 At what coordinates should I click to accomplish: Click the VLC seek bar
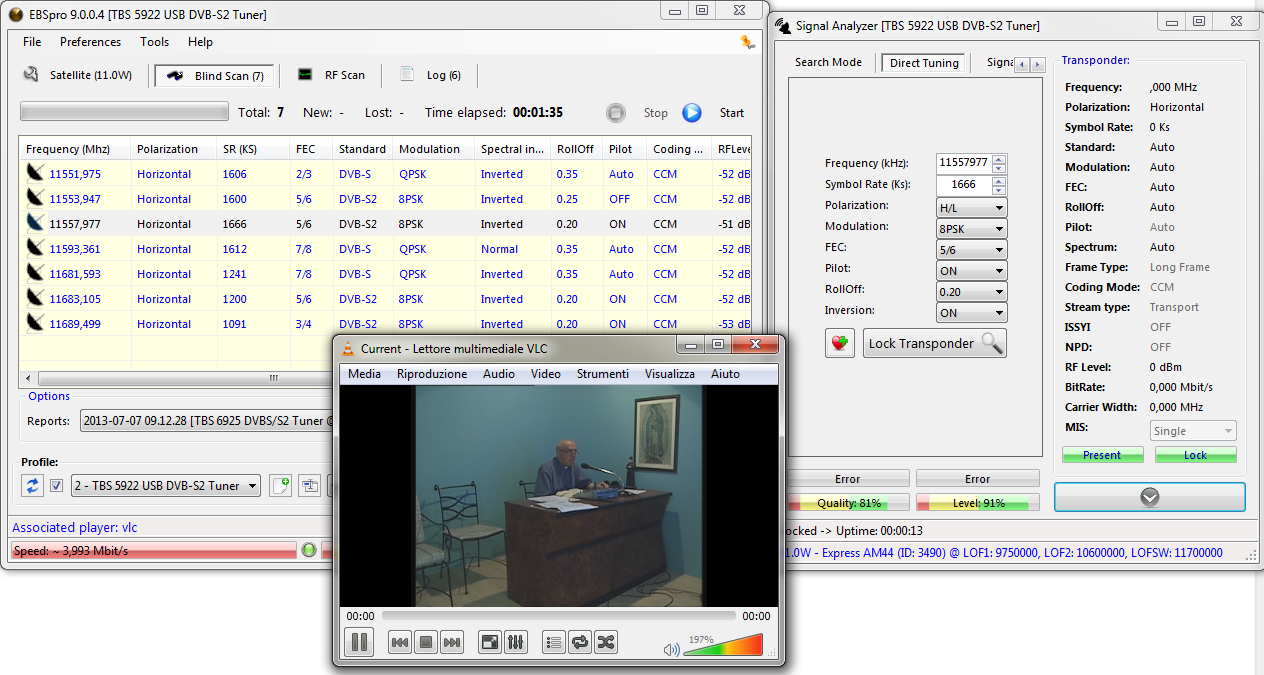click(x=559, y=616)
